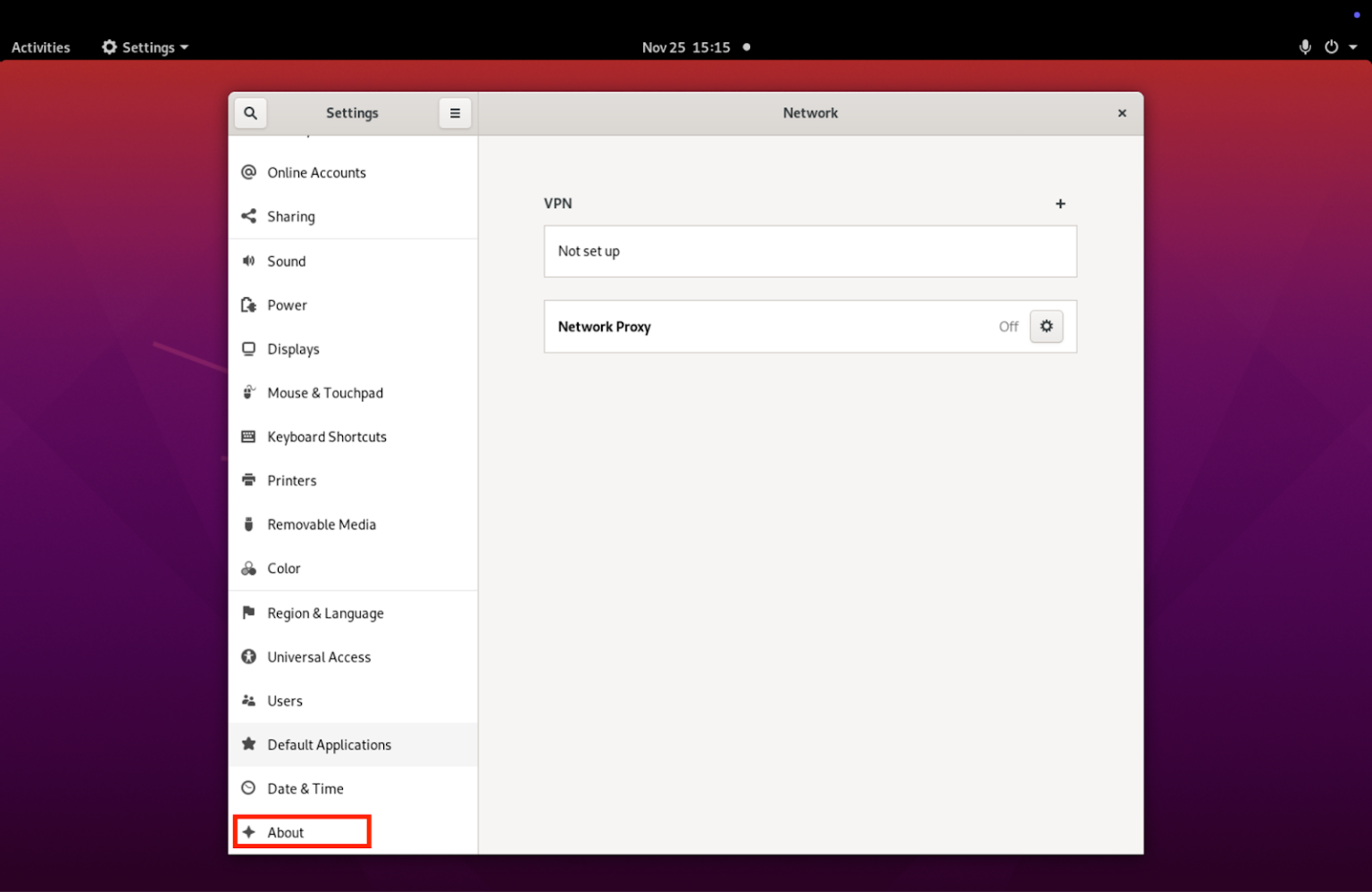The width and height of the screenshot is (1372, 892).
Task: Select the Color settings icon
Action: tap(248, 568)
